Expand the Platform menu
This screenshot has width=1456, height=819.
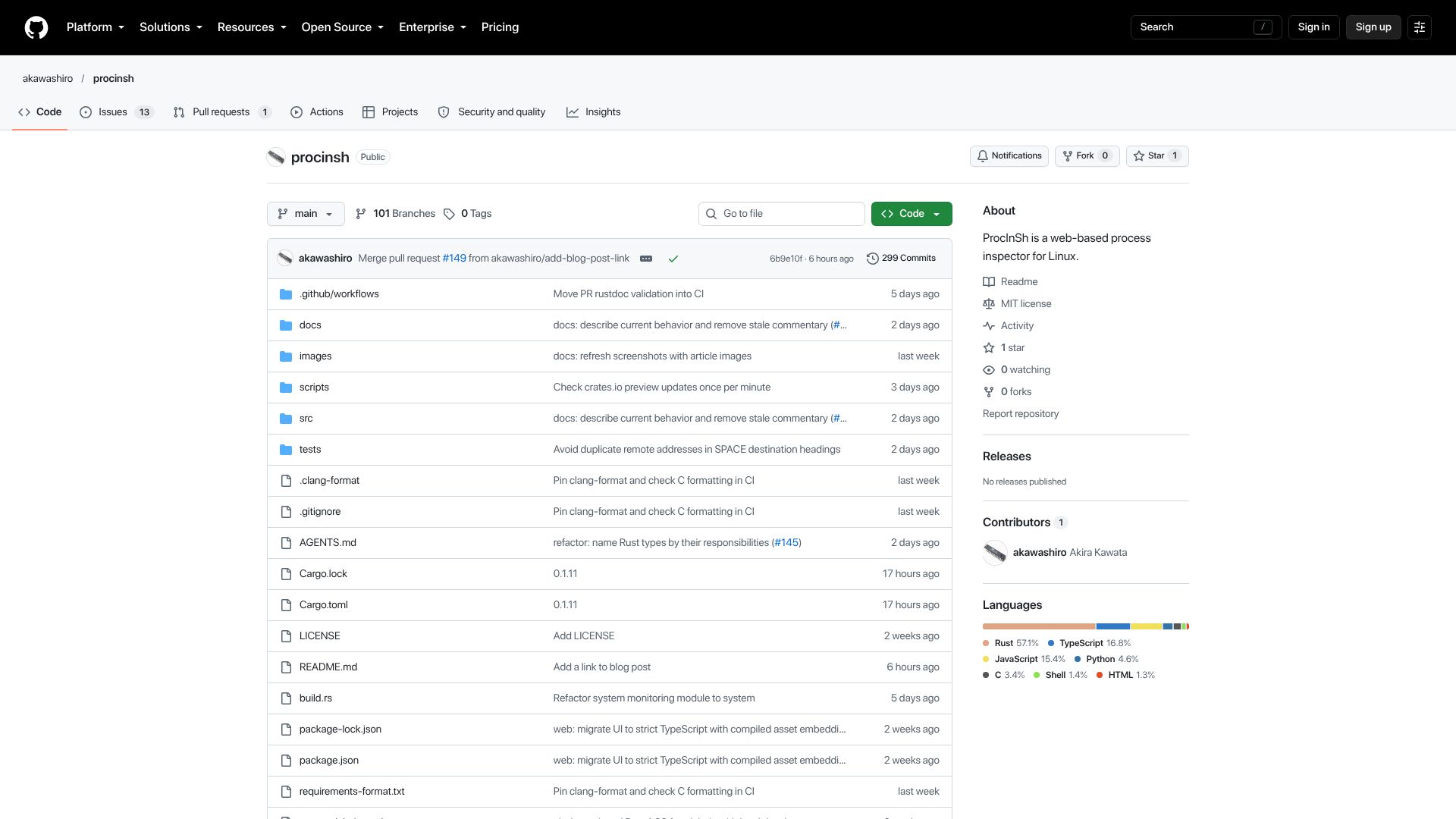(96, 27)
